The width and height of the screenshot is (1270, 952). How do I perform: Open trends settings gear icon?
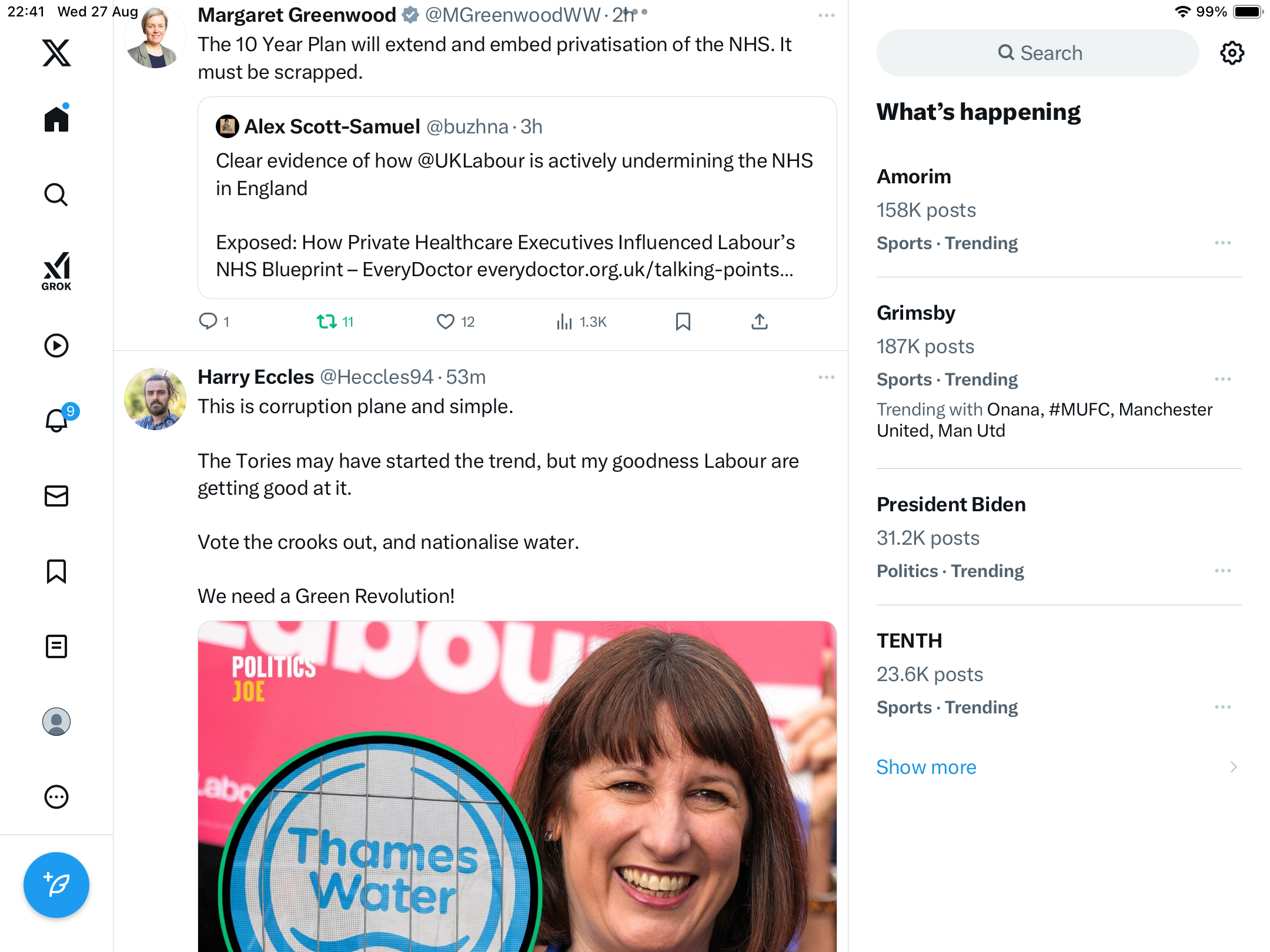coord(1232,53)
